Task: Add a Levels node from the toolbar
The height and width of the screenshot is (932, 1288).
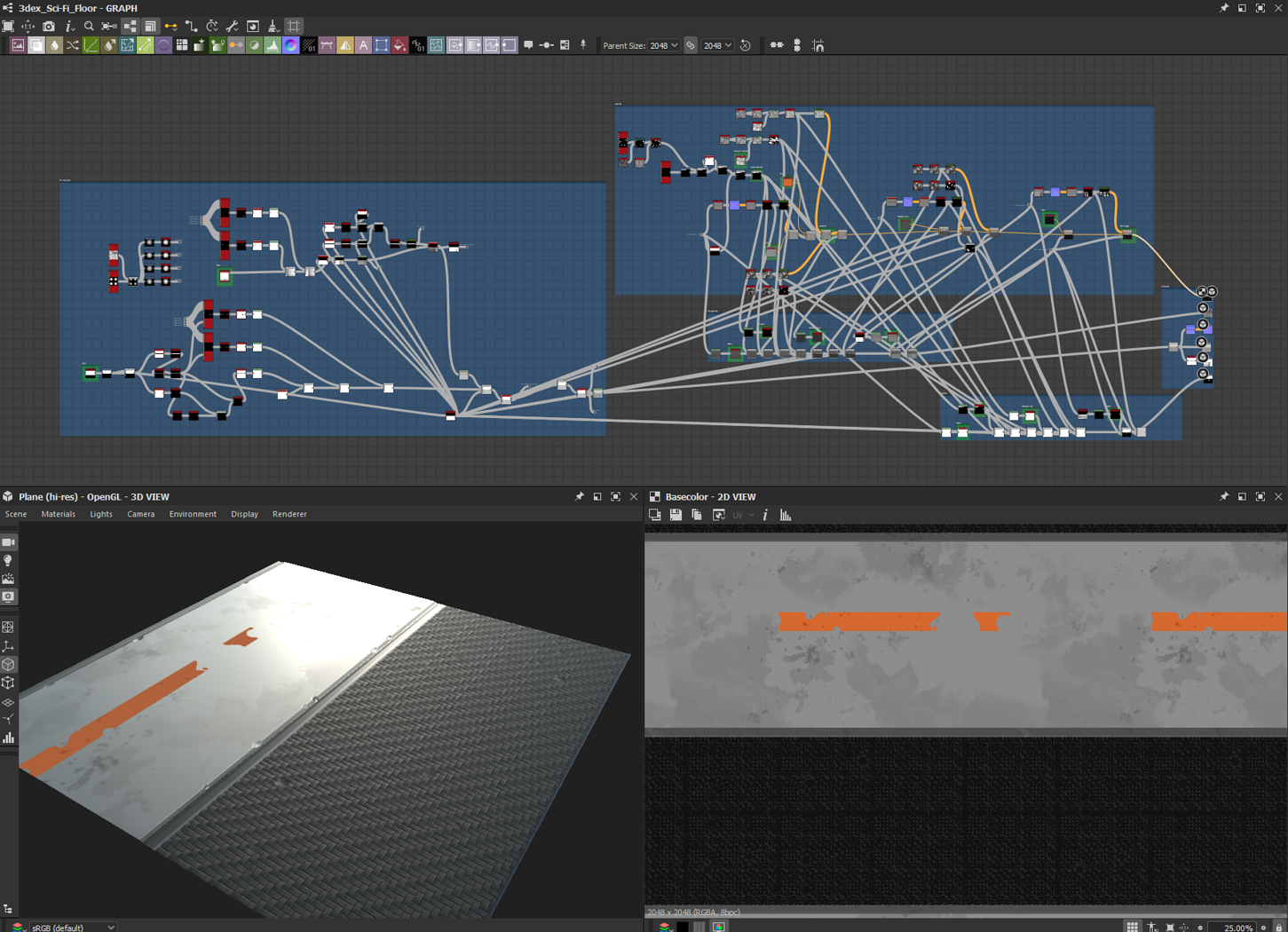Action: tap(273, 45)
